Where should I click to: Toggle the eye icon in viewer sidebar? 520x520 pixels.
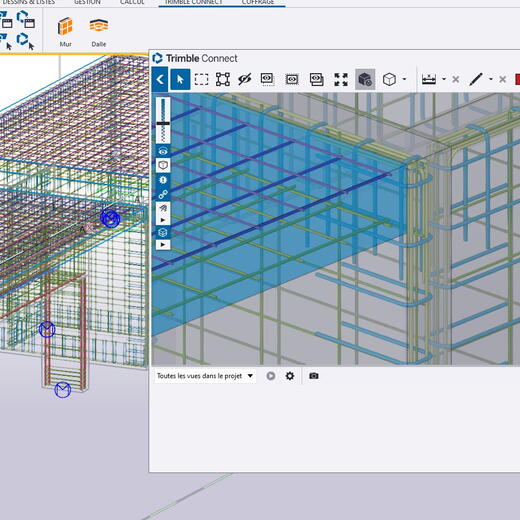(163, 151)
